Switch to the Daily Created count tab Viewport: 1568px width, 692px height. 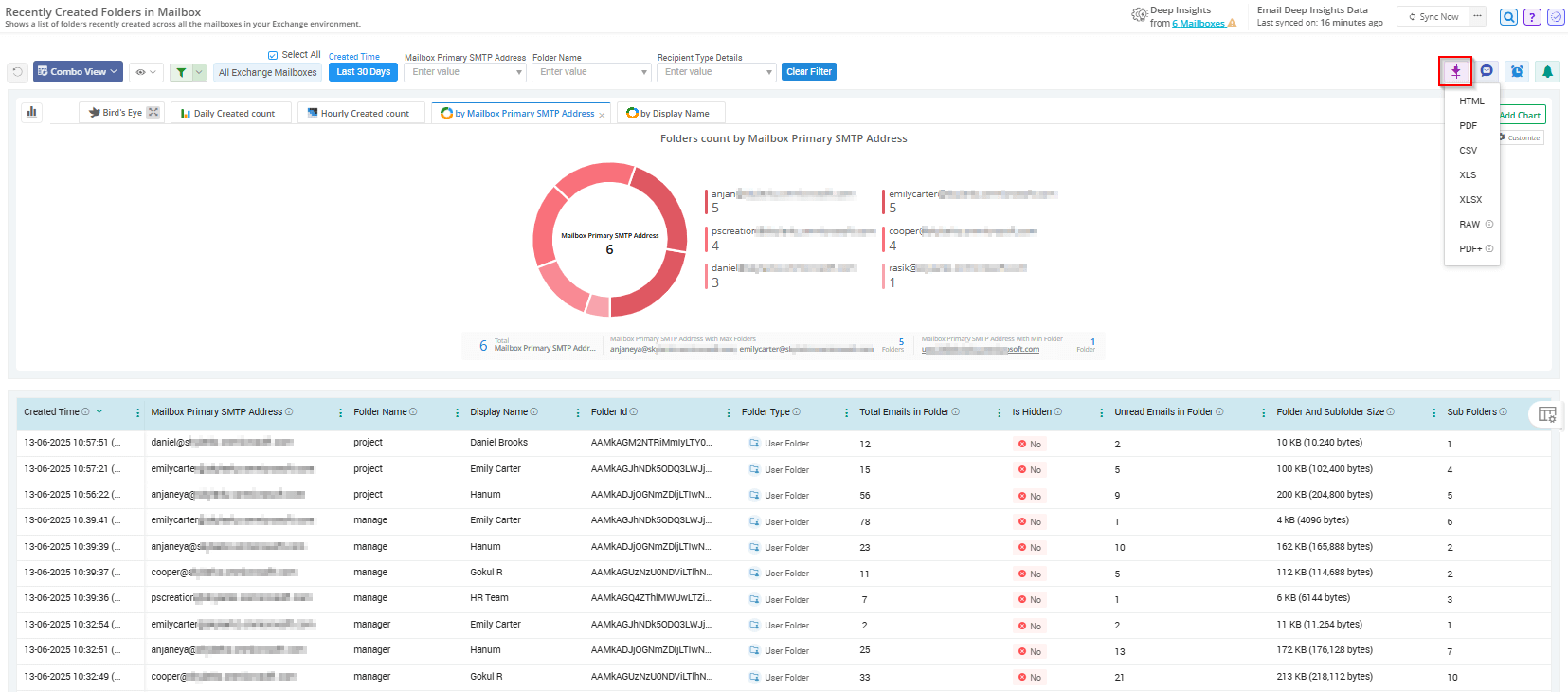coord(233,114)
